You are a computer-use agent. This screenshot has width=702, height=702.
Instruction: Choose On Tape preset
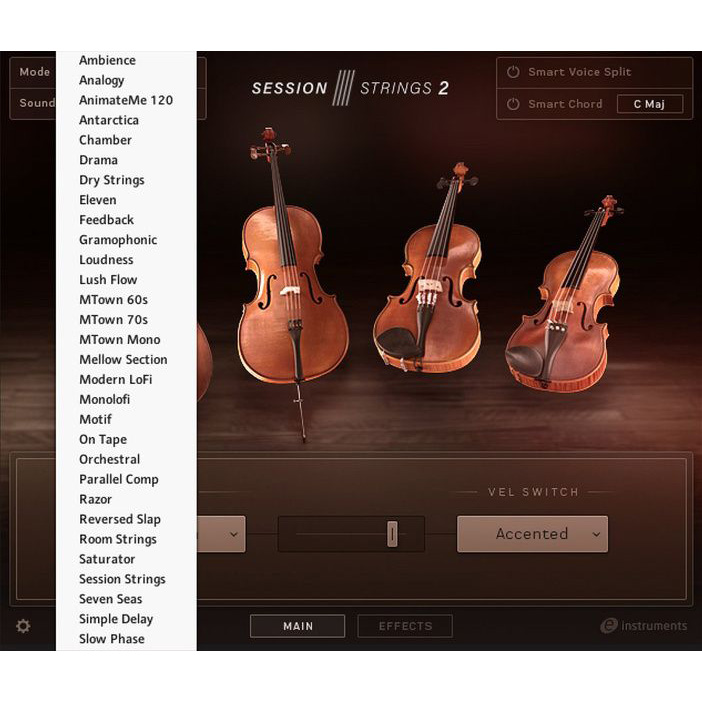103,440
